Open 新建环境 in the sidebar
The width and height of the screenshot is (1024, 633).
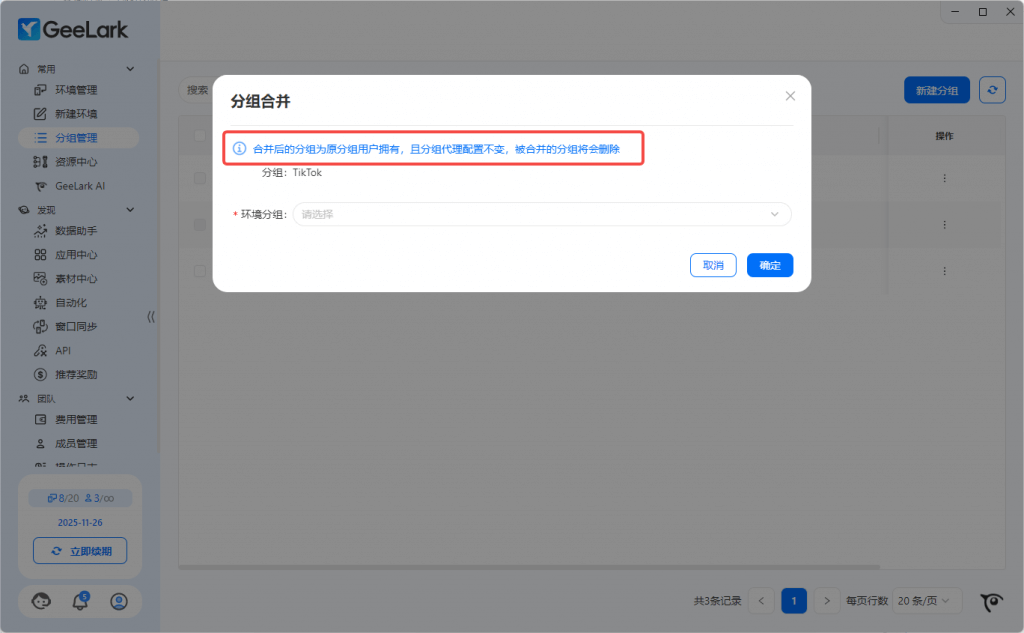76,114
